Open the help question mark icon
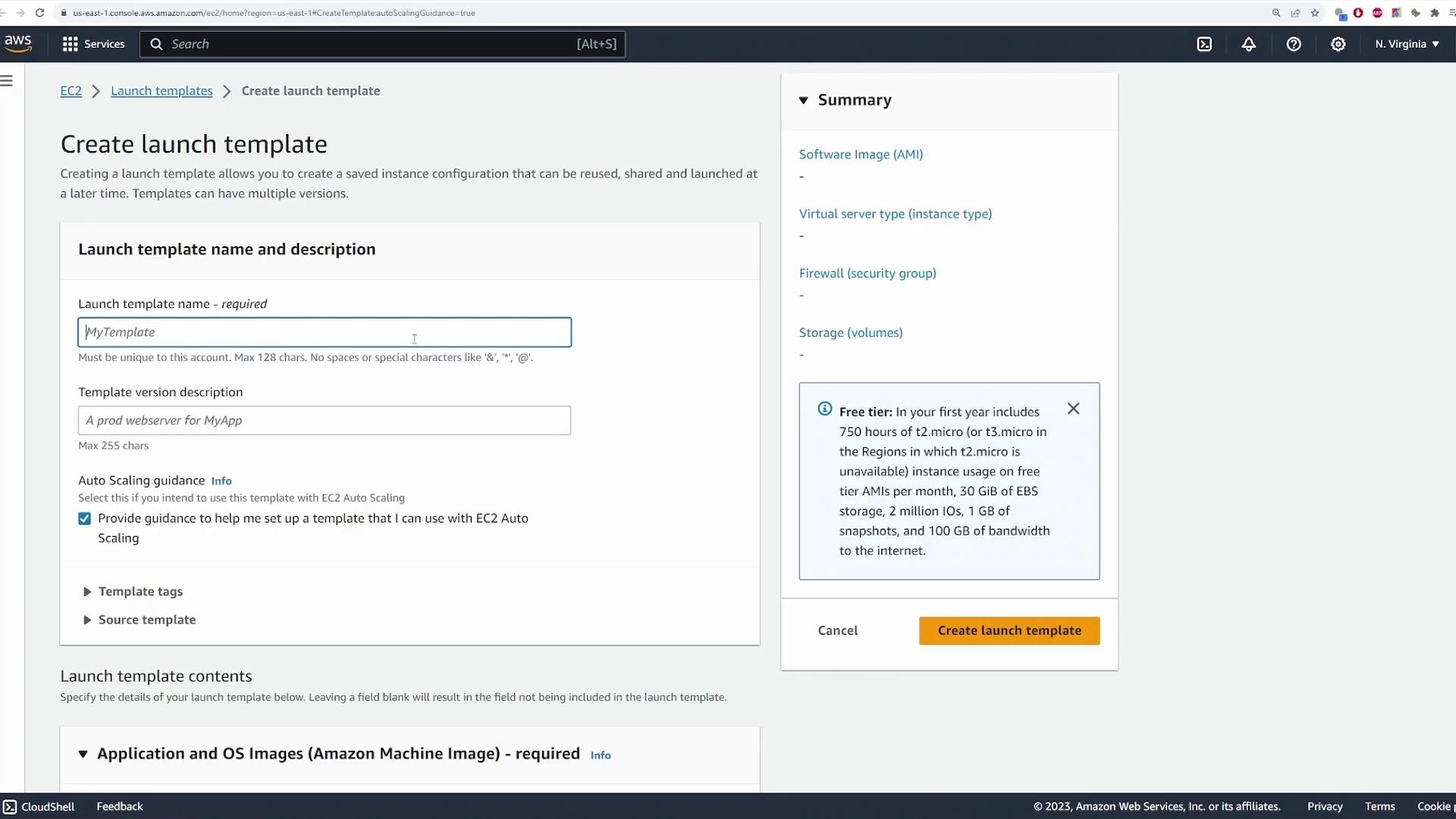The height and width of the screenshot is (819, 1456). click(x=1294, y=44)
